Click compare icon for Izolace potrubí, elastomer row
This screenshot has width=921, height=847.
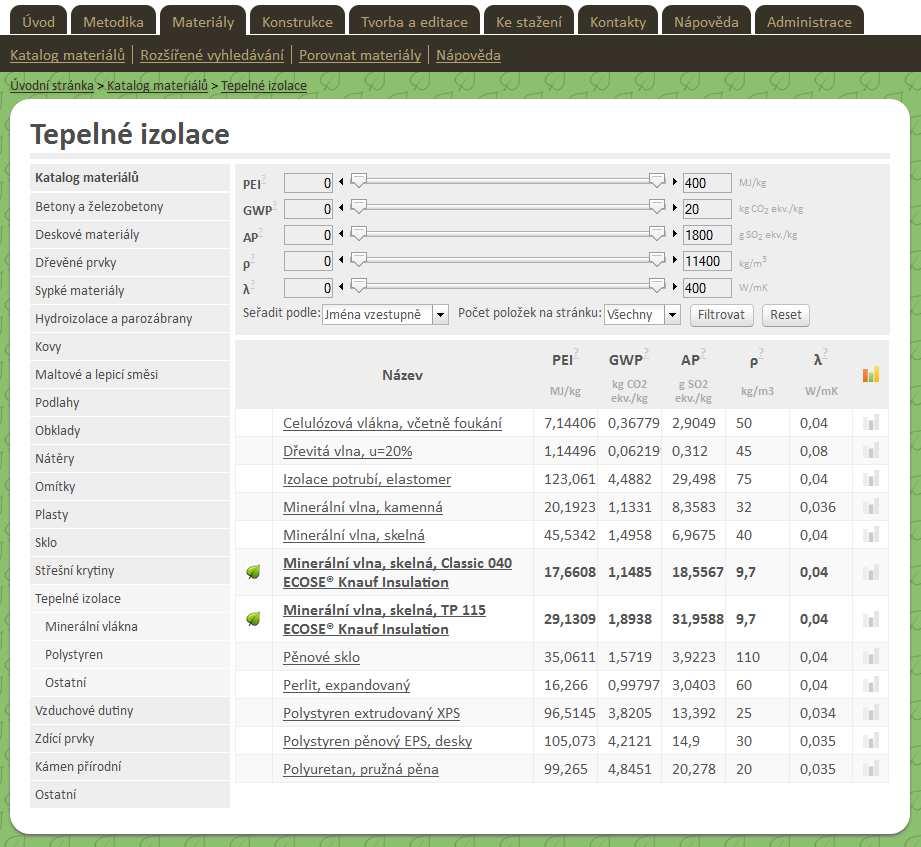(x=870, y=479)
